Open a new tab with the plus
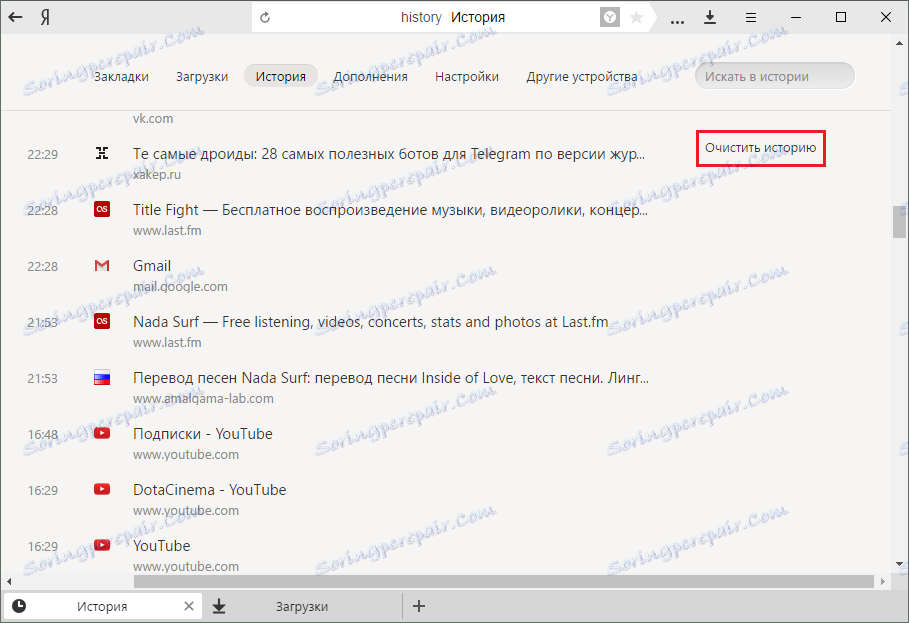This screenshot has width=909, height=623. (x=419, y=606)
